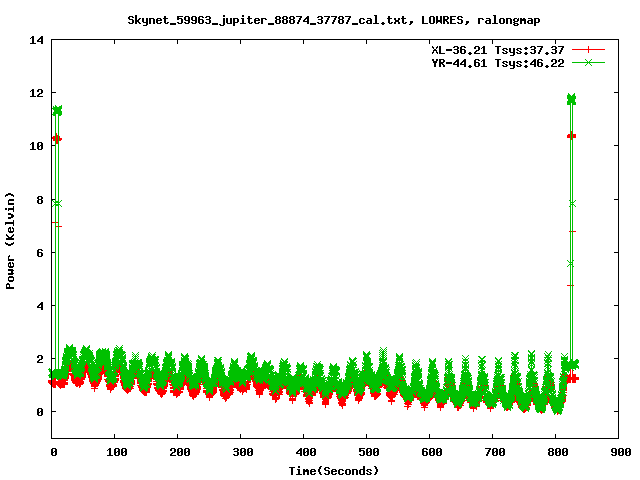Click the green calibration spike peak near 800 seconds
This screenshot has height=480, width=640.
click(571, 99)
